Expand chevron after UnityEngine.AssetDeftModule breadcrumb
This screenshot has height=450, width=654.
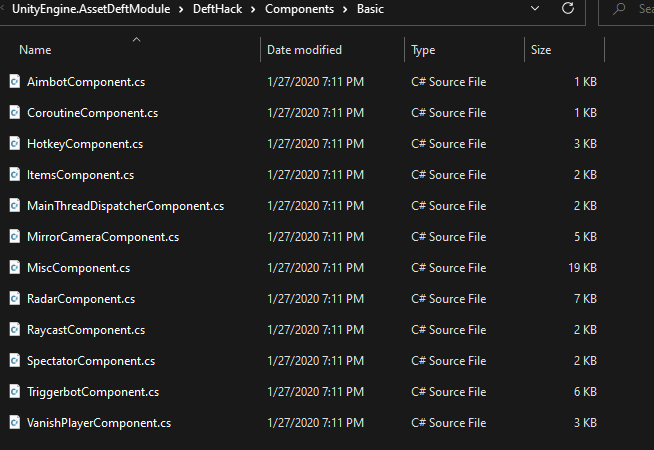point(181,9)
